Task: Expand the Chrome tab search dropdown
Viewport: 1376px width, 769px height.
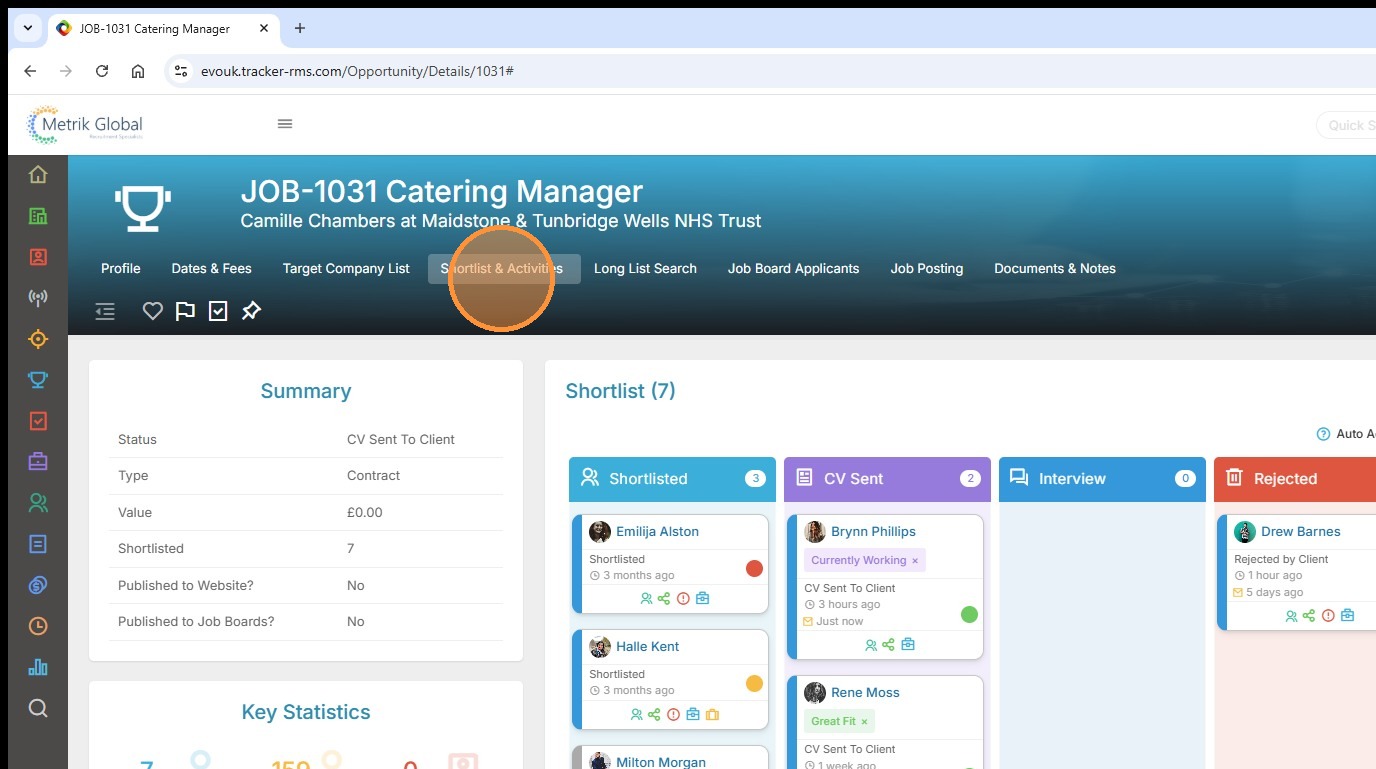Action: [27, 28]
